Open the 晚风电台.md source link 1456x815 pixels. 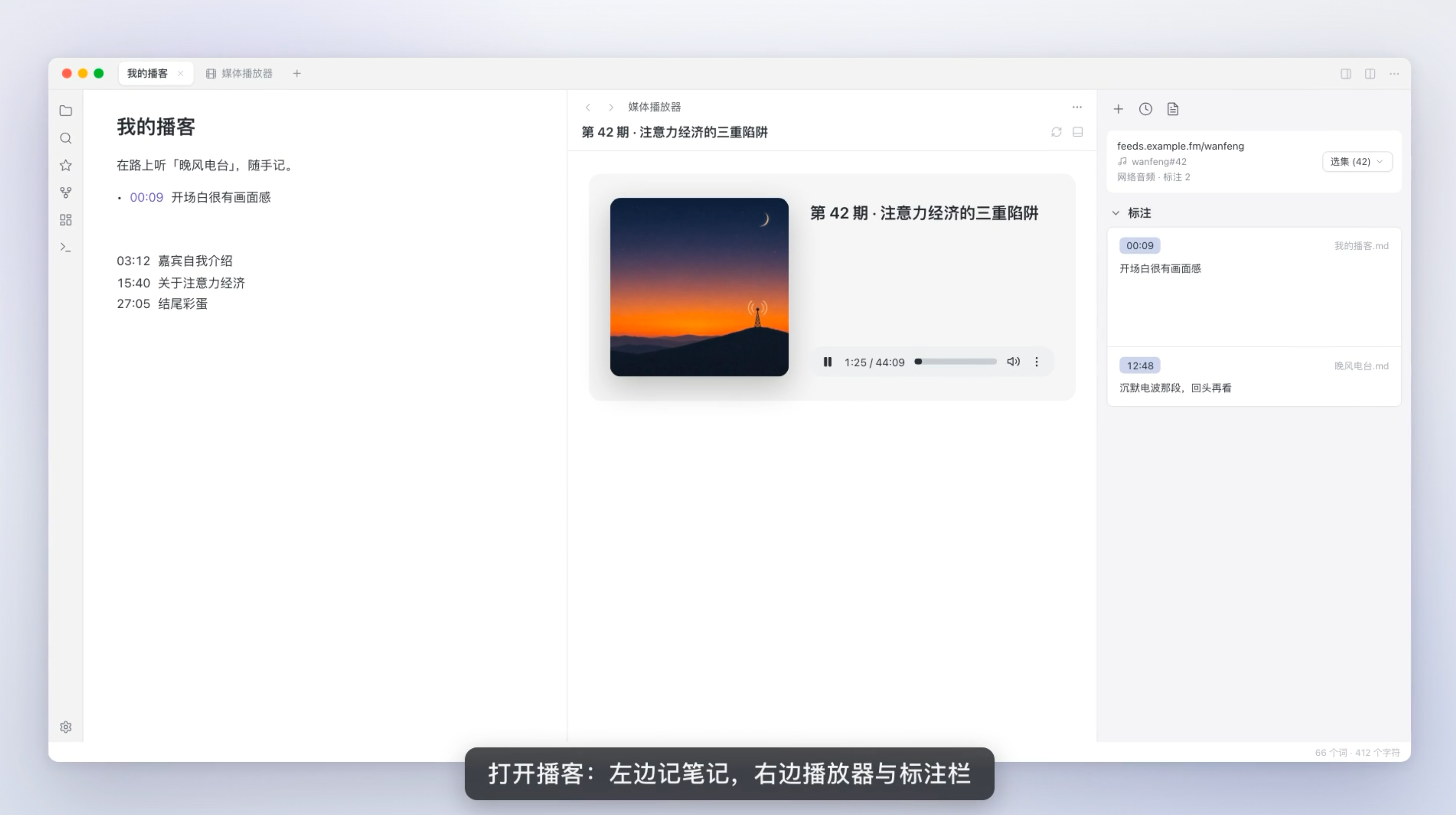coord(1361,366)
